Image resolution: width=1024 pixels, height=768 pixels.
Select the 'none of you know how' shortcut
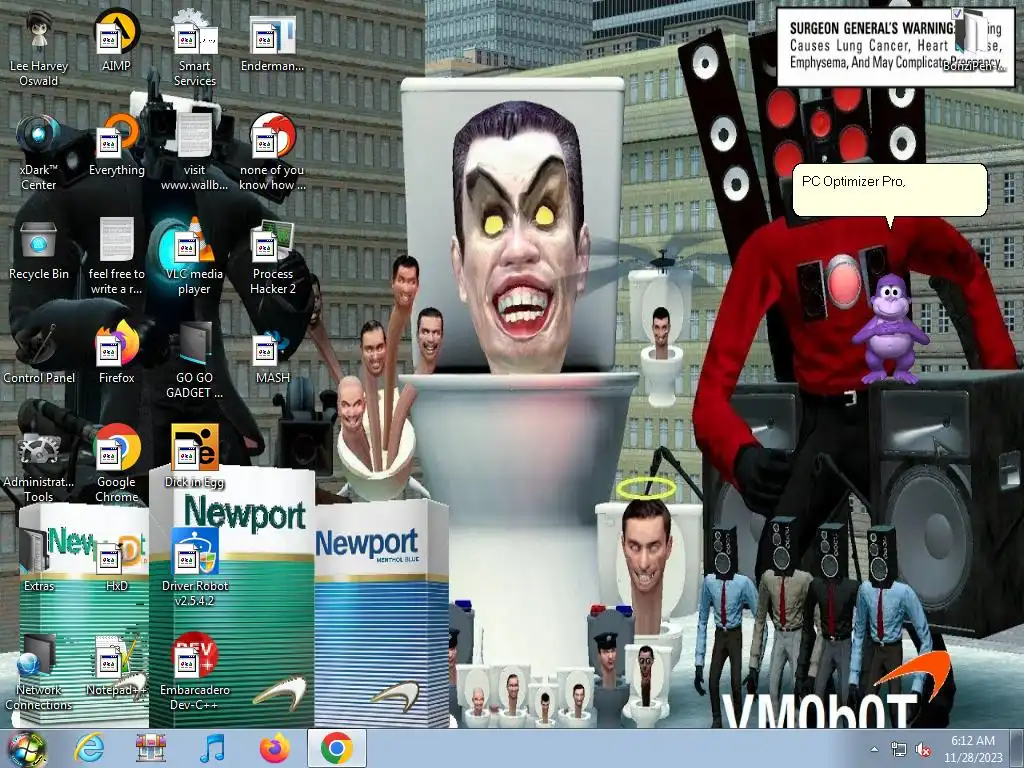(272, 153)
